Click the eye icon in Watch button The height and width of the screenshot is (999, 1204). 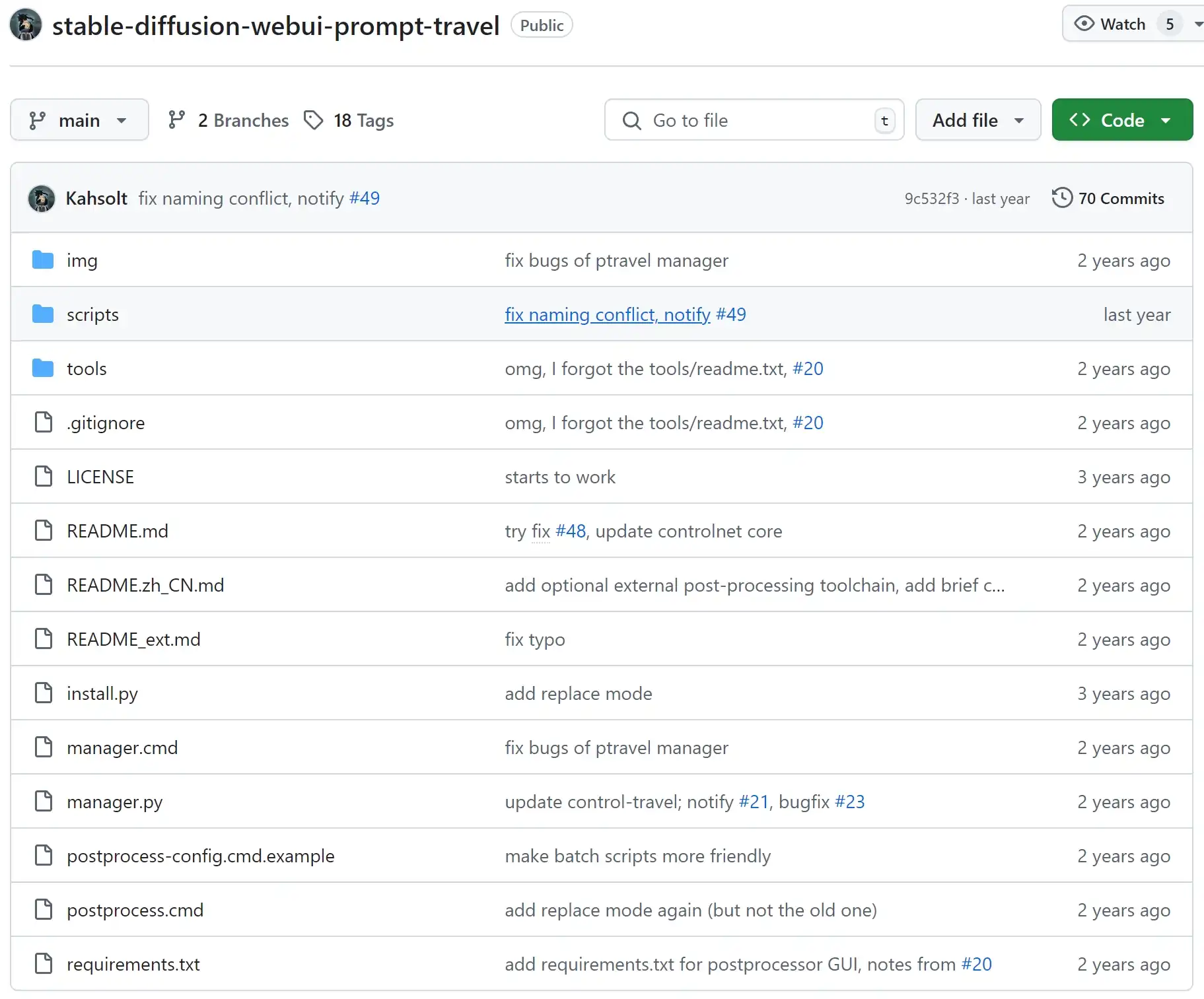1084,24
